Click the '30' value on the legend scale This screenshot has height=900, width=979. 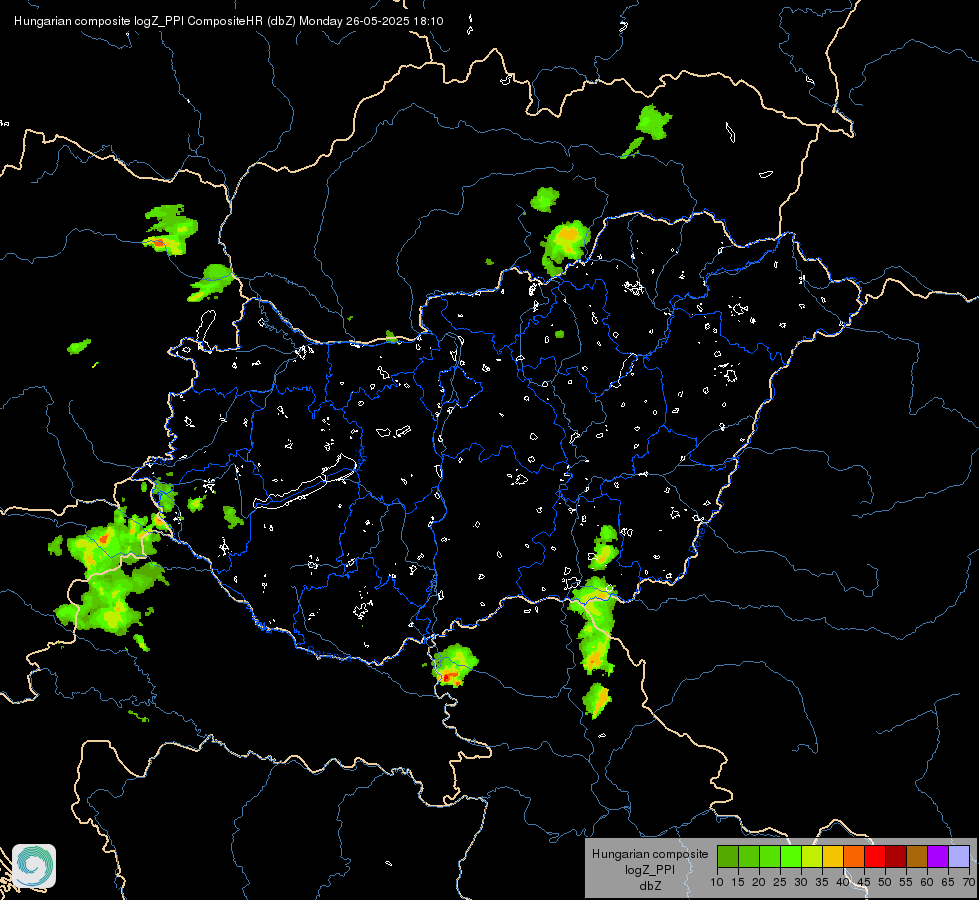[801, 883]
